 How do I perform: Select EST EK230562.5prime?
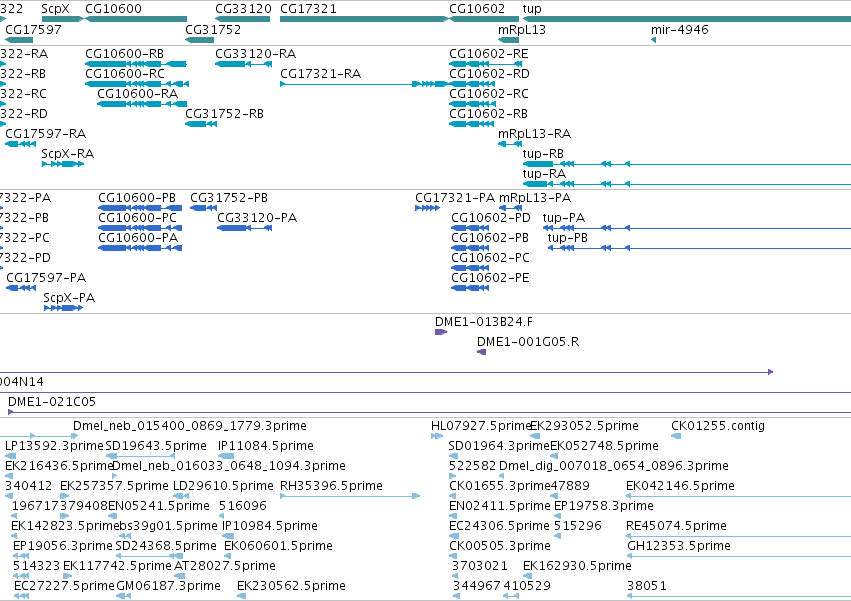pyautogui.click(x=291, y=586)
